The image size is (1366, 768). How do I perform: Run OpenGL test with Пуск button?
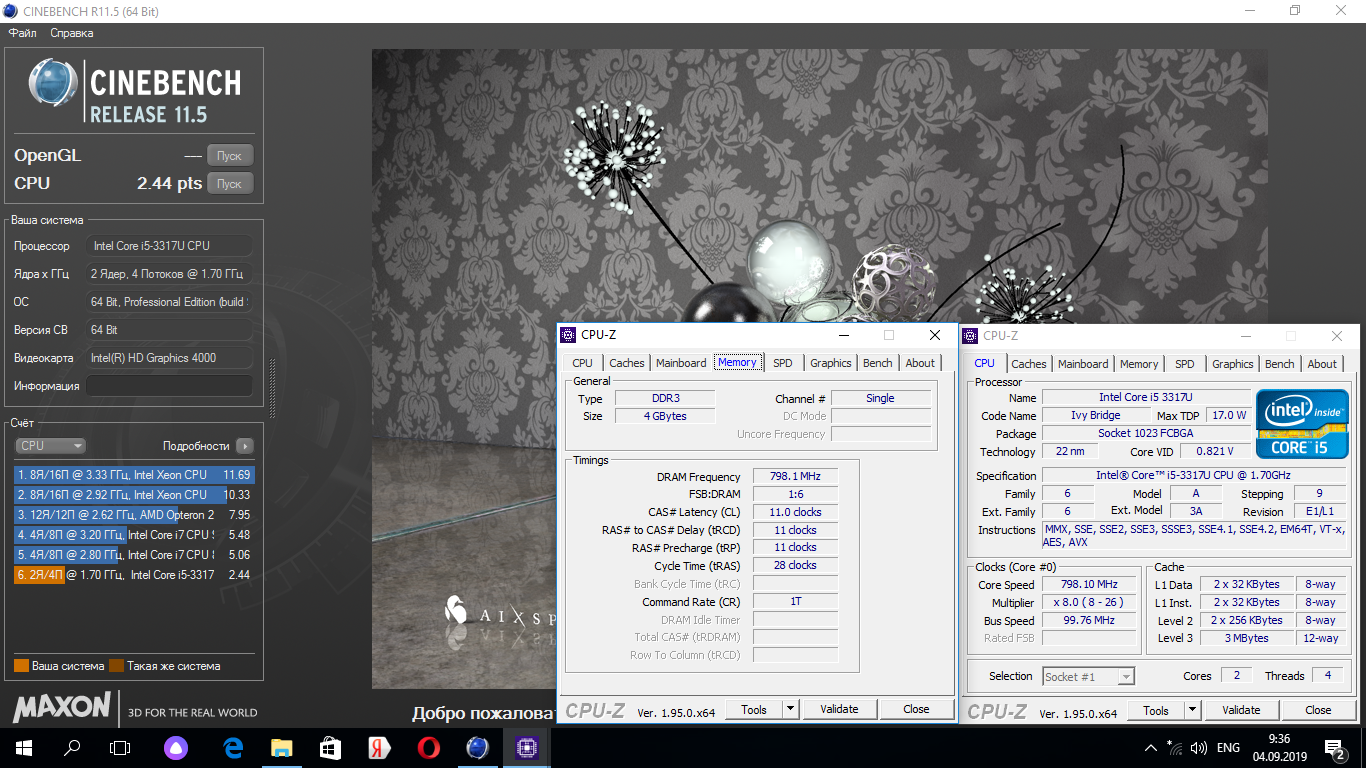[x=230, y=156]
